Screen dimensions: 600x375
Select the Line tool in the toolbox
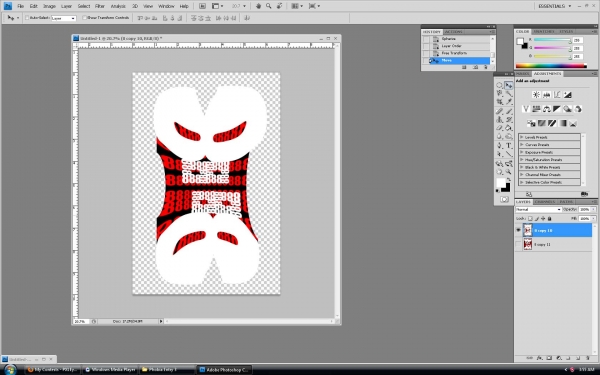(x=509, y=154)
